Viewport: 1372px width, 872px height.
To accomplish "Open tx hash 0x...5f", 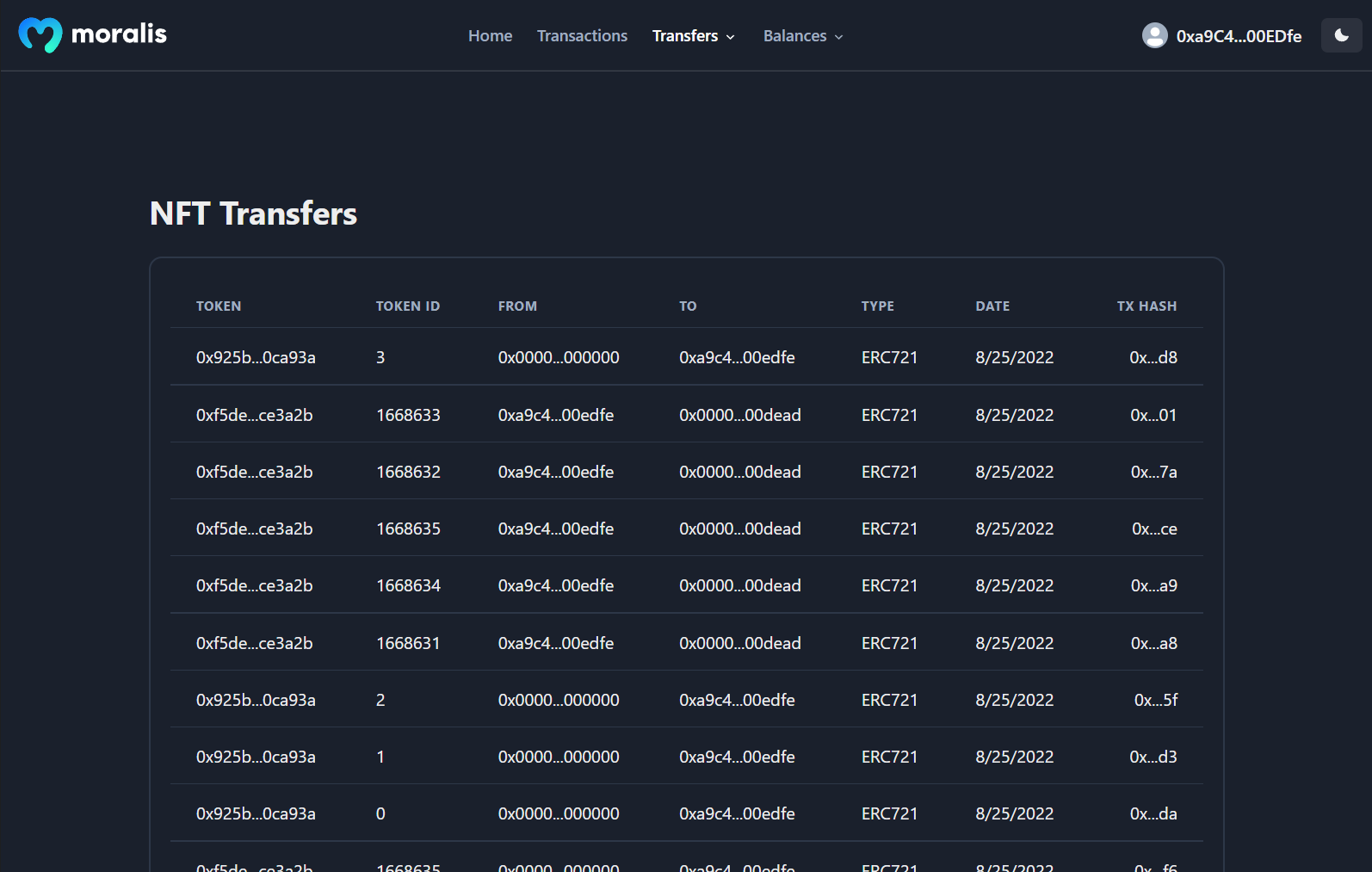I will click(1155, 700).
